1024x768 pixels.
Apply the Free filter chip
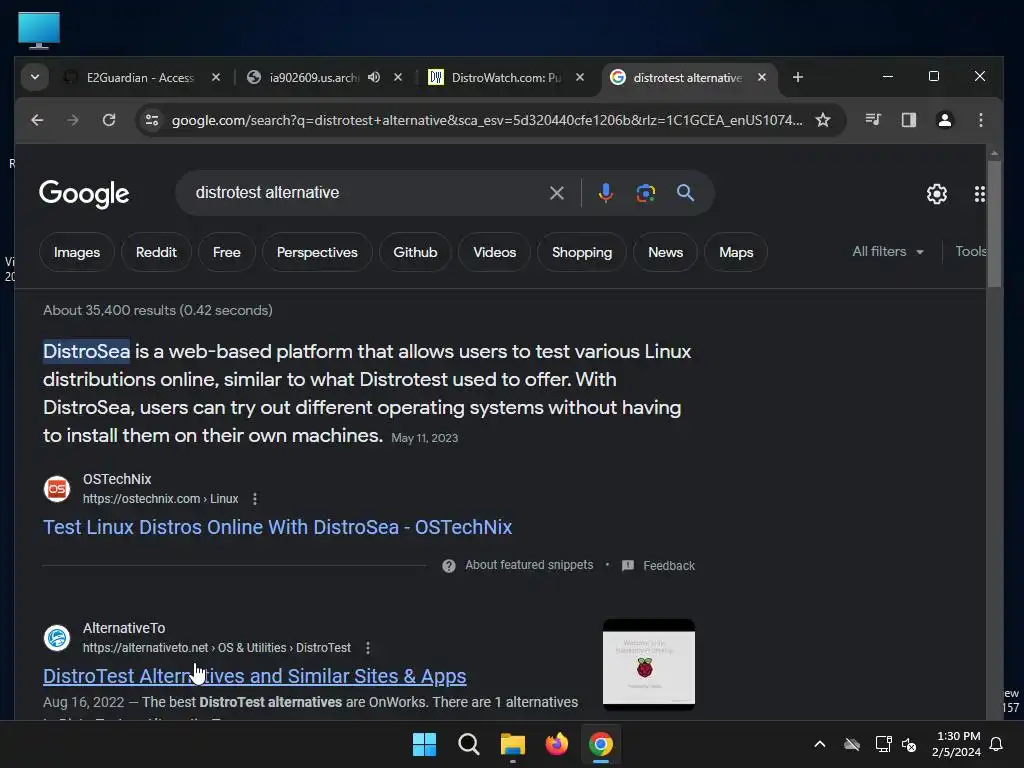click(x=227, y=252)
